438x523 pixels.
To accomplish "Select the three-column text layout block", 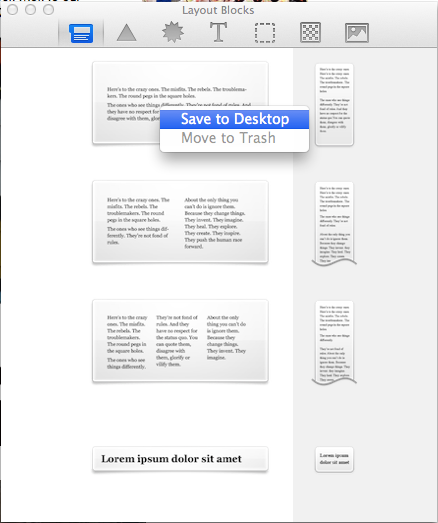I will click(x=180, y=341).
